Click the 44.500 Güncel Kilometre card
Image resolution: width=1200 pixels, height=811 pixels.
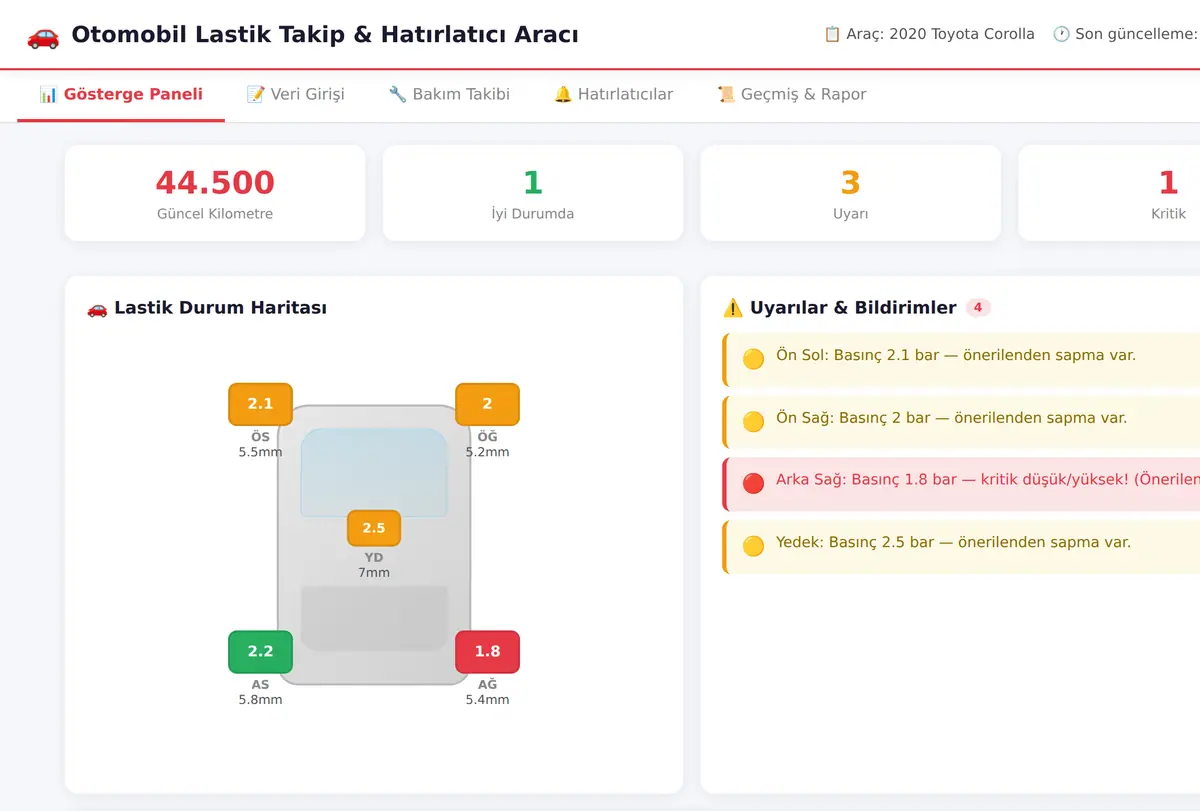click(x=215, y=193)
